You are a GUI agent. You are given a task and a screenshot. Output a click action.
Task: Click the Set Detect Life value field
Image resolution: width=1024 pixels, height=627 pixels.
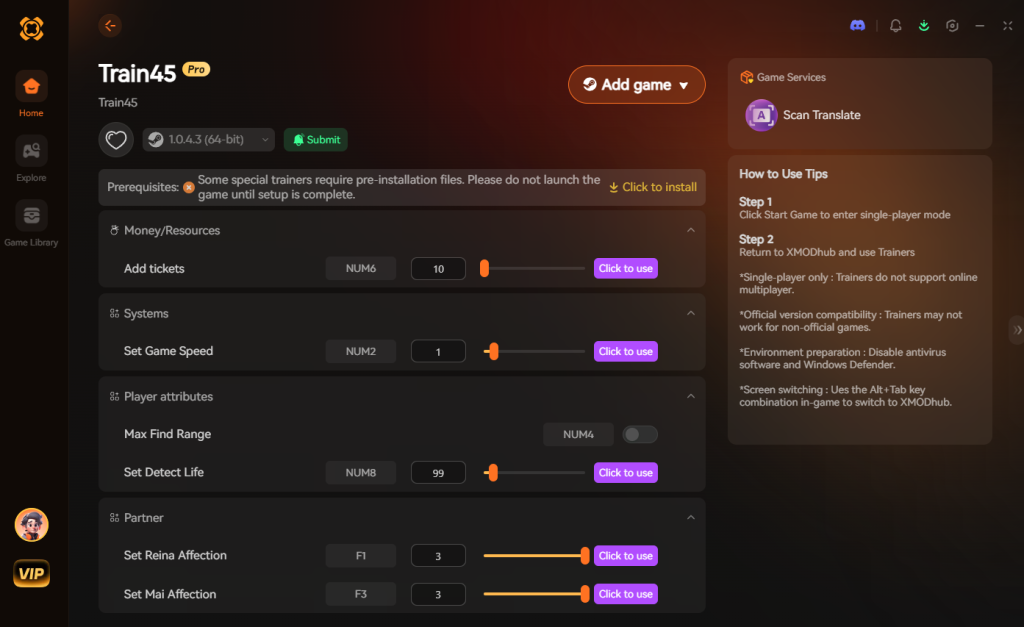[x=438, y=473]
